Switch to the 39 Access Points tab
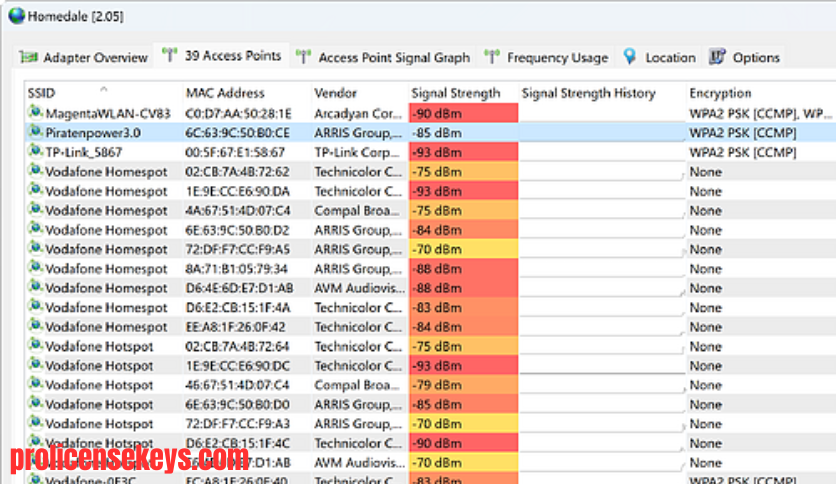This screenshot has height=484, width=836. pos(222,55)
